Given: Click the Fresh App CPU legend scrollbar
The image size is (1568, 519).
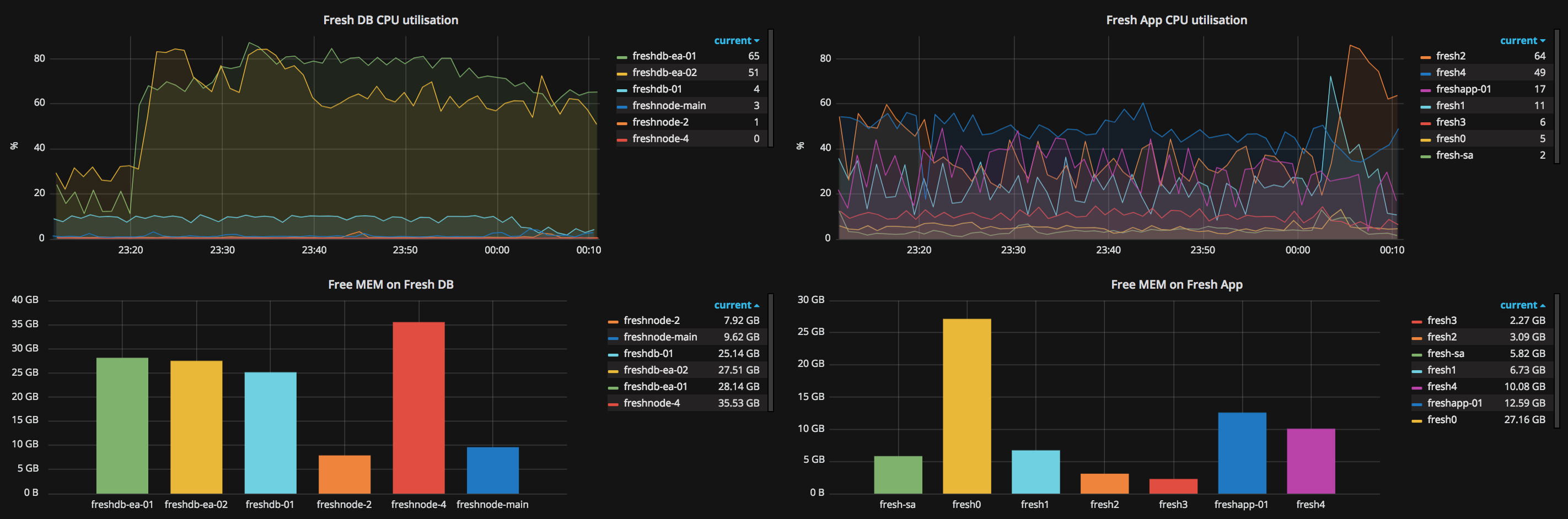Looking at the screenshot, I should [1556, 96].
